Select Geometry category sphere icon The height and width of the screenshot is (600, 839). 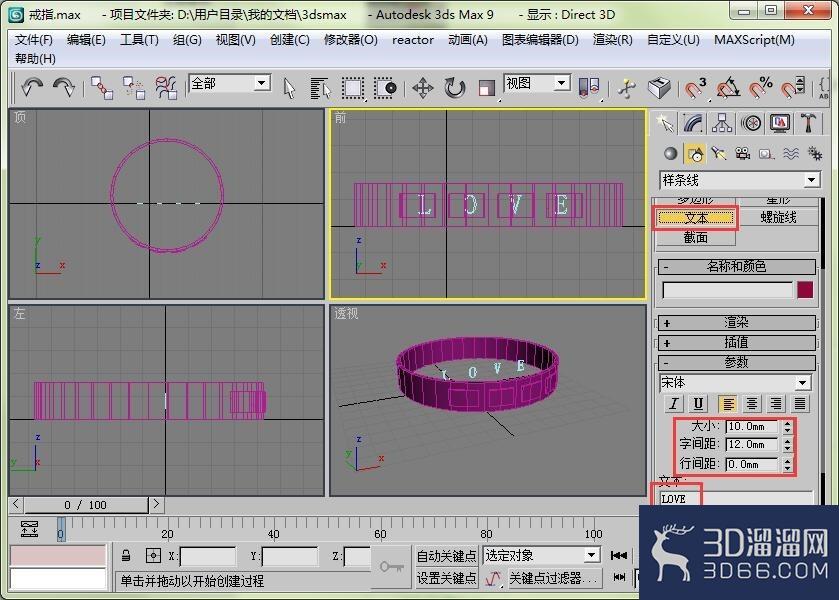(x=670, y=154)
